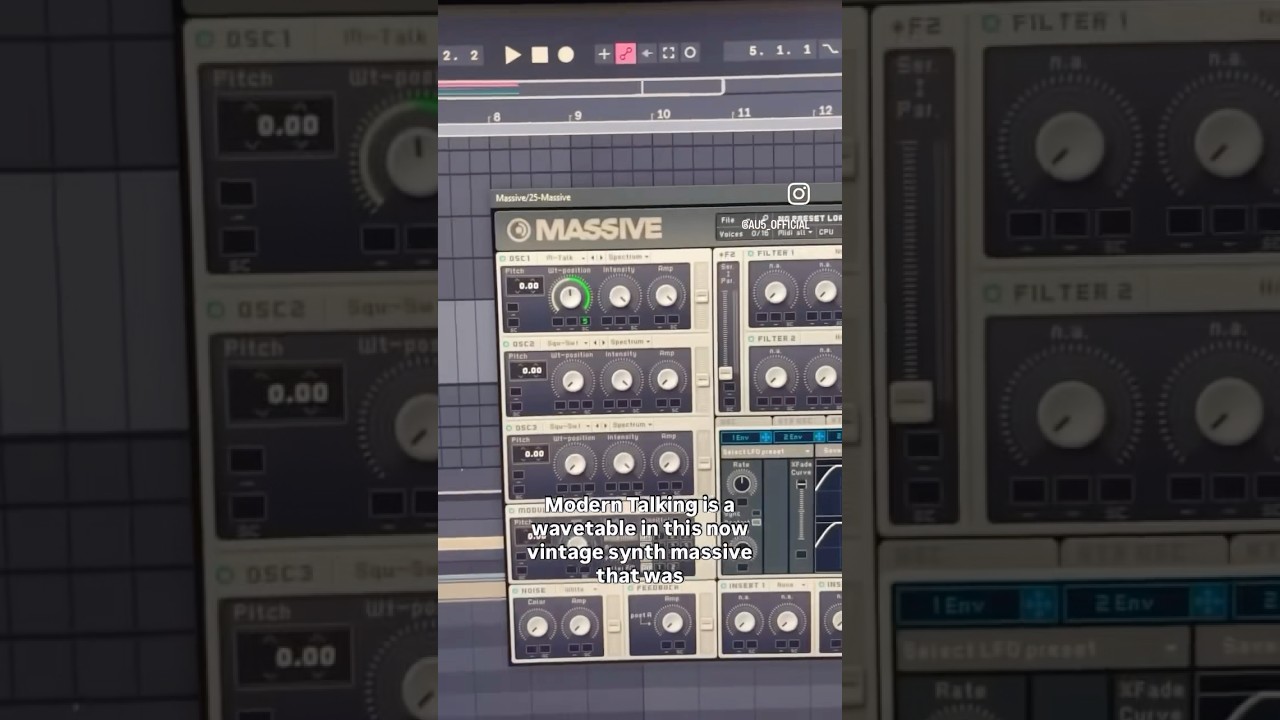Toggle the Filter 1 power button
This screenshot has width=1280, height=720.
pyautogui.click(x=750, y=254)
